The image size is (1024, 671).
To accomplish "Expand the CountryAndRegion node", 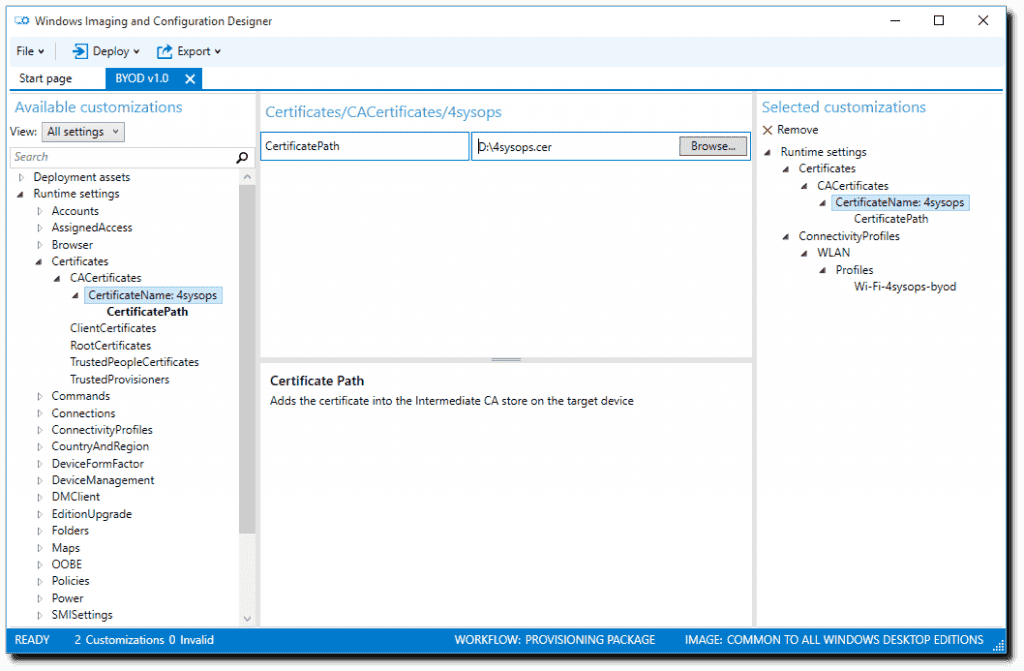I will [40, 447].
